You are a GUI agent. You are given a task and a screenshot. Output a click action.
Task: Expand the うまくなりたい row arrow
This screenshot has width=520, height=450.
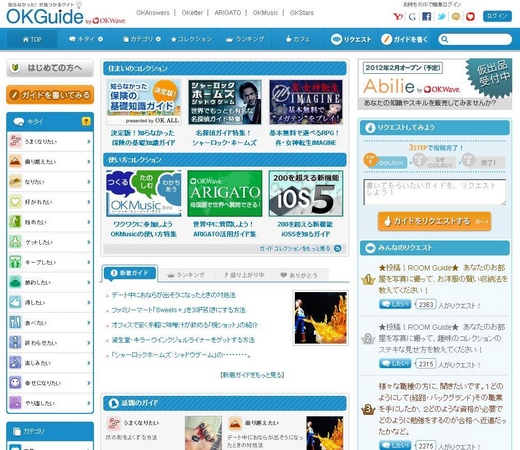(x=89, y=141)
